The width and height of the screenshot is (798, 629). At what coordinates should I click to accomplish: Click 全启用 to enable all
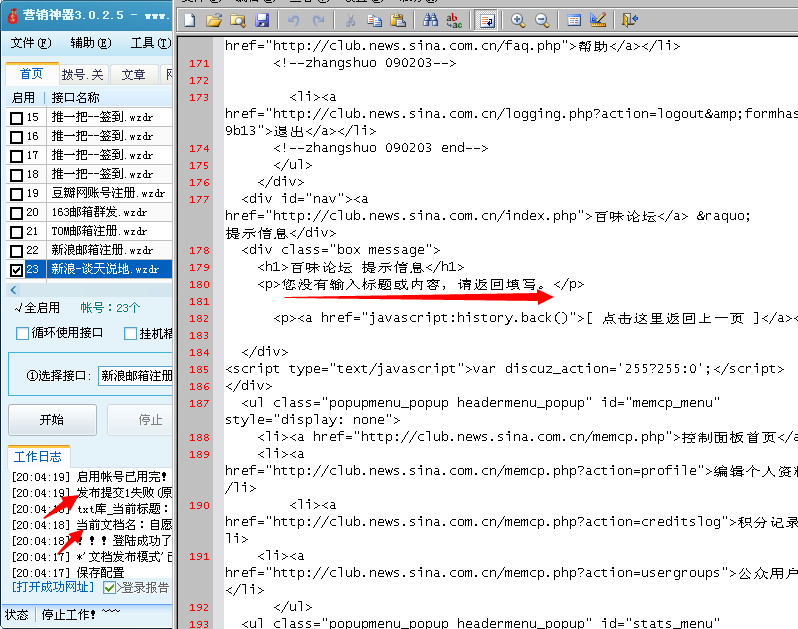37,308
